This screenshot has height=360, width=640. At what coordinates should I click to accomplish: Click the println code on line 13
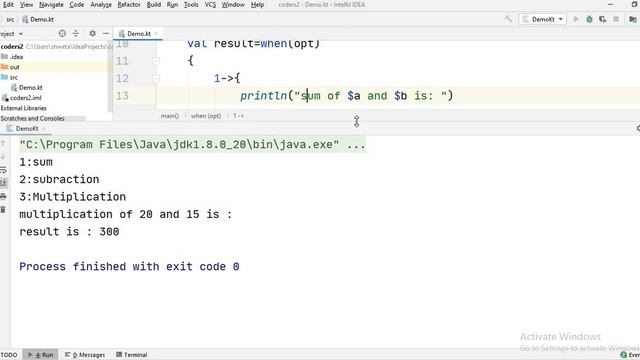point(346,96)
